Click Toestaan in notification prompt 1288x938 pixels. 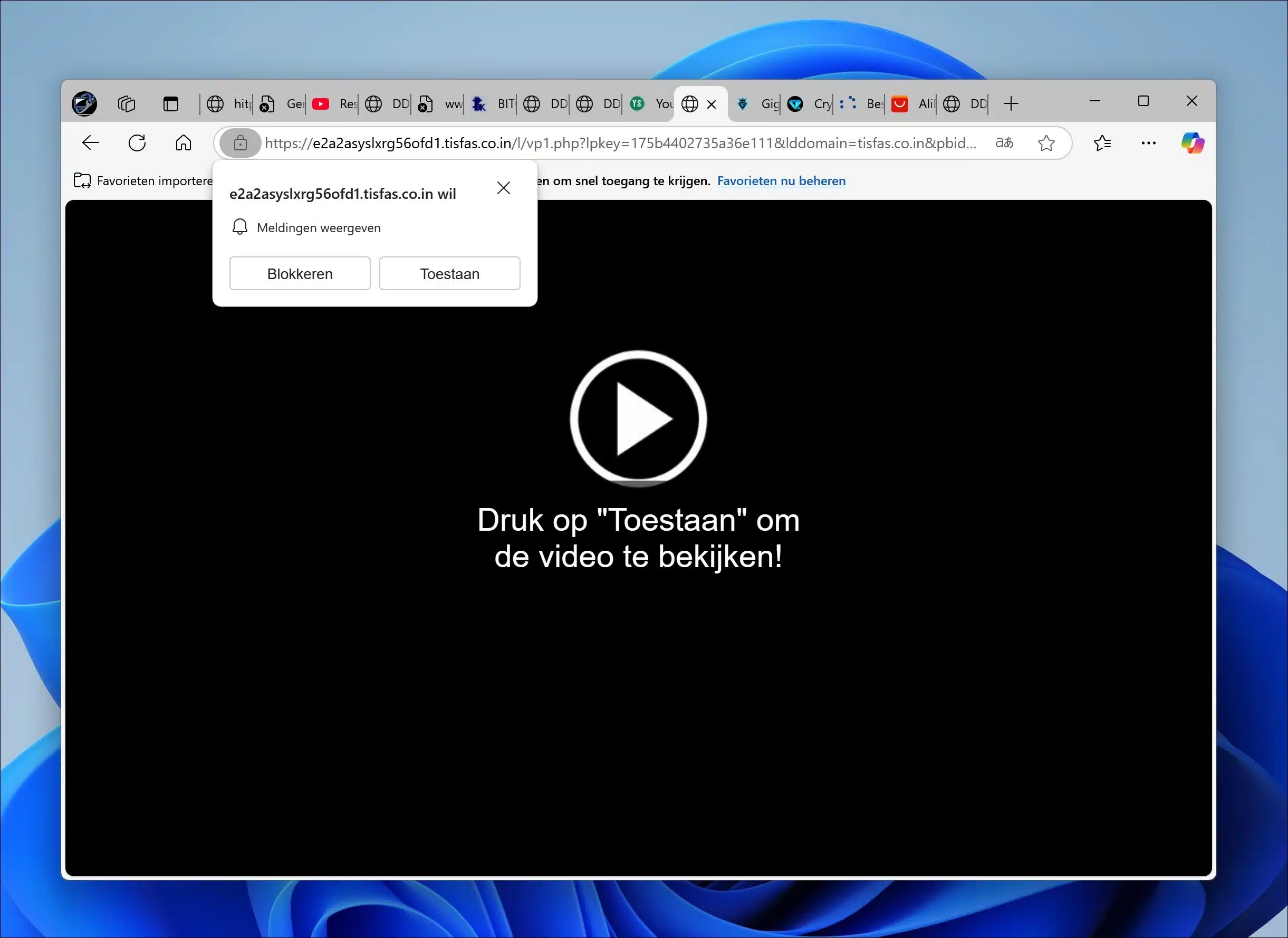click(x=449, y=274)
